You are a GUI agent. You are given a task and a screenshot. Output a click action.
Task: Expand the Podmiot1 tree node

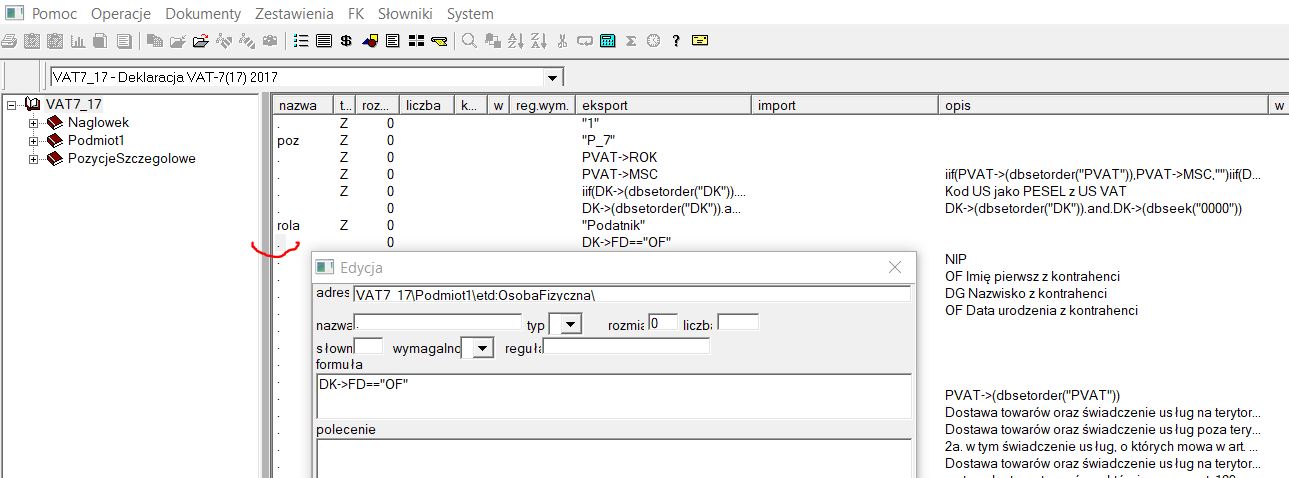pyautogui.click(x=34, y=141)
